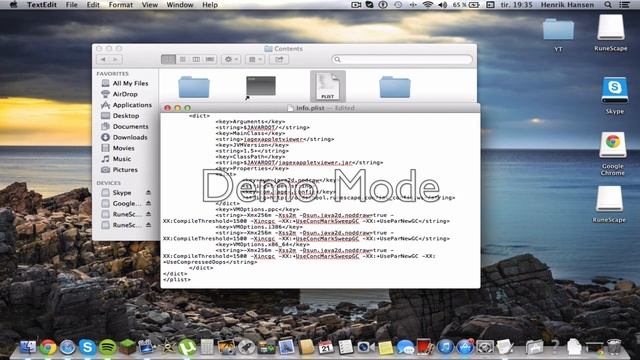Open Notification Center in menu bar
Screen dimensions: 640x360
coord(624,5)
